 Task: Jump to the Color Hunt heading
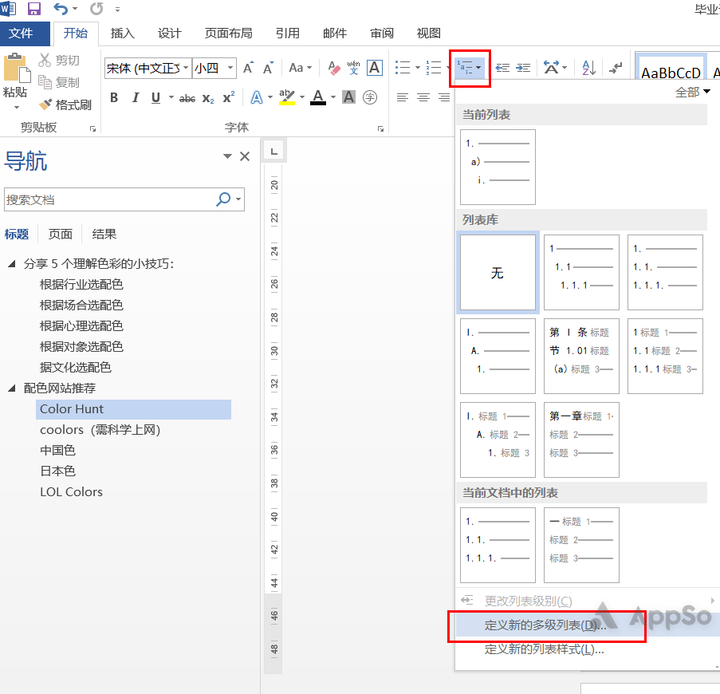coord(133,409)
